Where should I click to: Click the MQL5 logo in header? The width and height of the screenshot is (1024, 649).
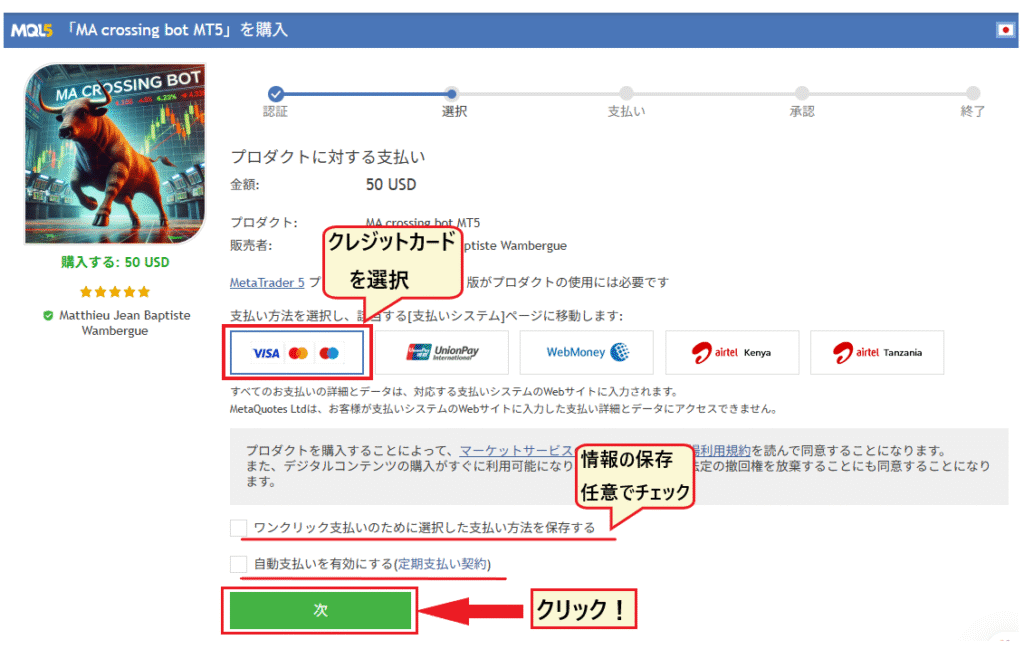pos(35,30)
